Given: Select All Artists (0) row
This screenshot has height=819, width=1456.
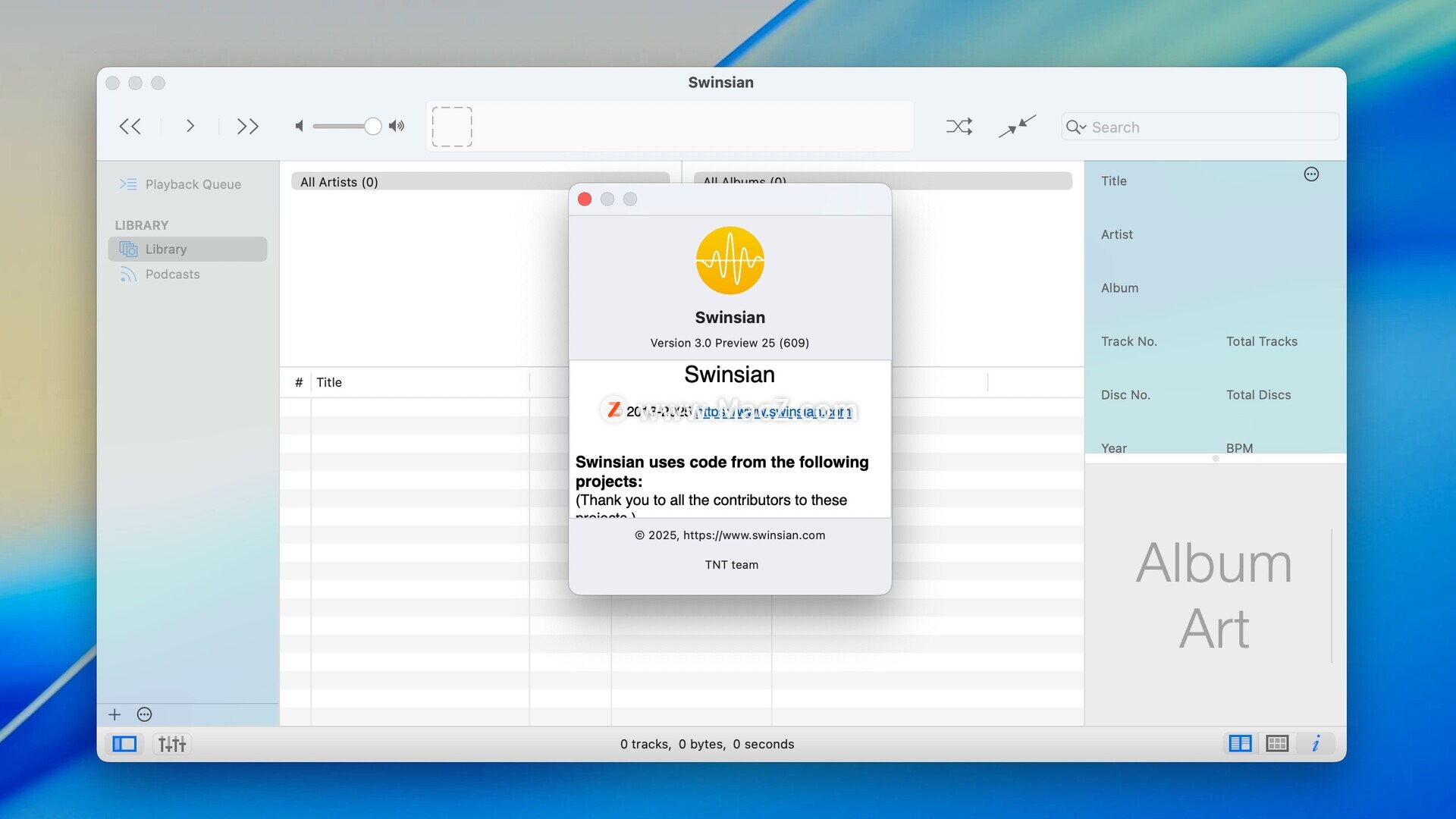Looking at the screenshot, I should pos(480,182).
